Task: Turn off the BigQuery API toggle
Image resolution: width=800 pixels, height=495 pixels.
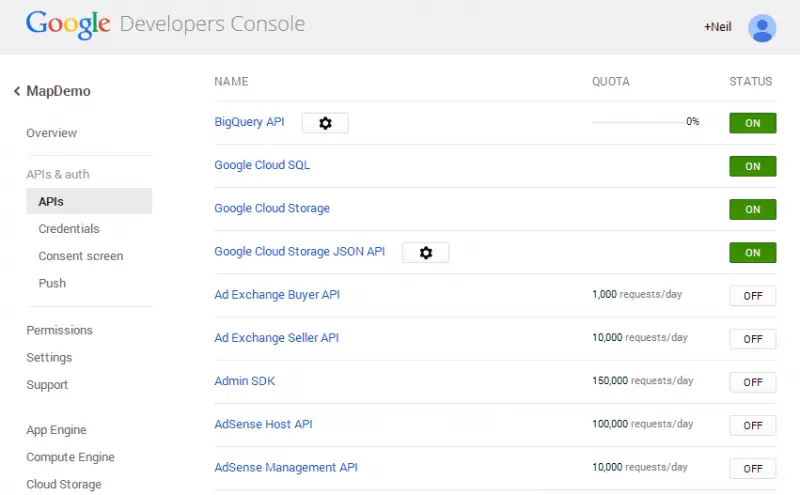Action: pos(752,123)
